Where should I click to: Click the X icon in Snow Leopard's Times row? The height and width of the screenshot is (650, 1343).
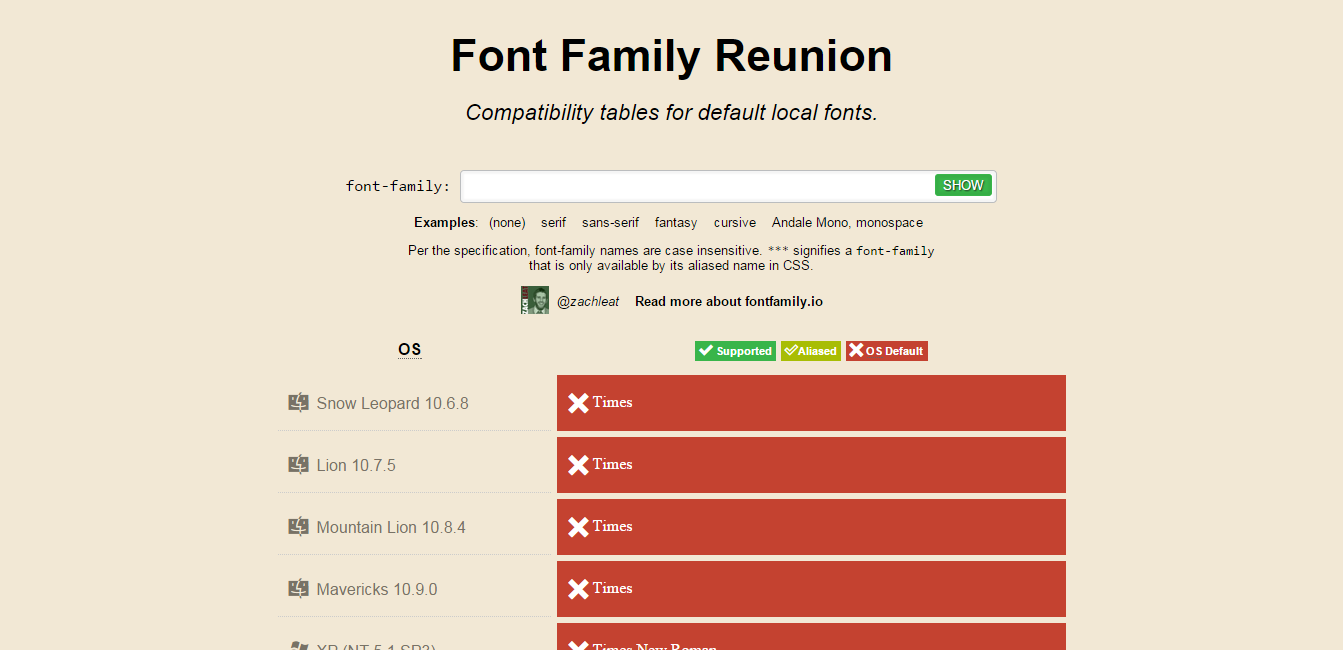pyautogui.click(x=578, y=403)
